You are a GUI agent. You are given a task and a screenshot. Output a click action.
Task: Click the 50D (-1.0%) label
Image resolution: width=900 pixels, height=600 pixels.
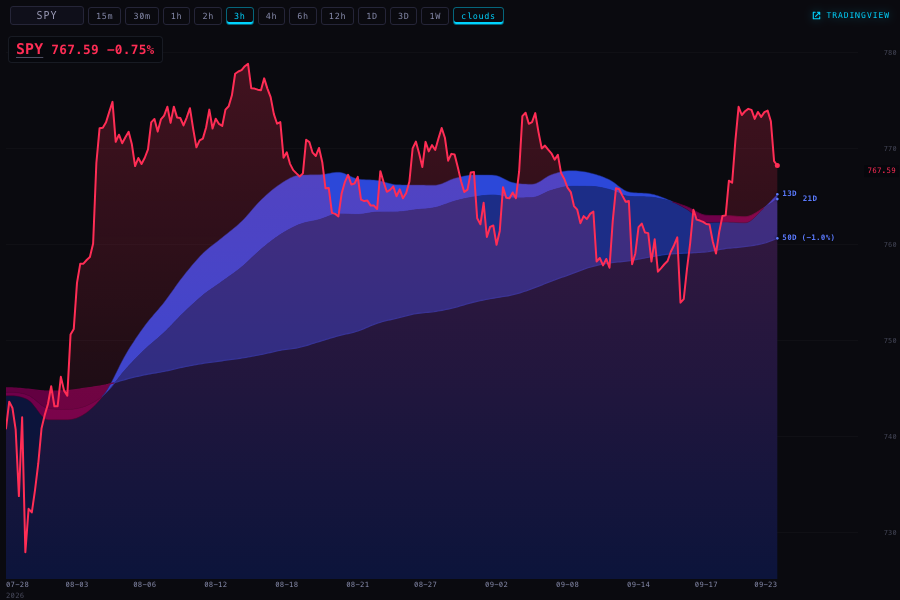(808, 237)
